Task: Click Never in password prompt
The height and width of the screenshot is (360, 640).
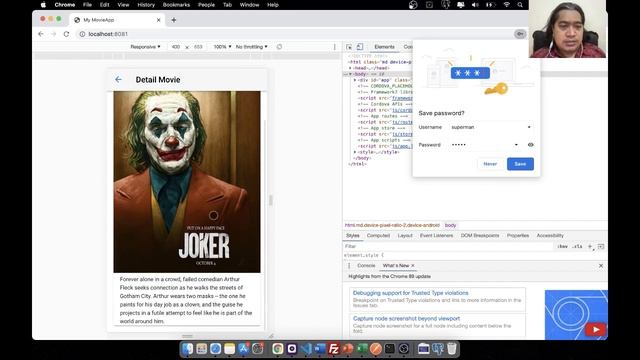Action: point(490,164)
